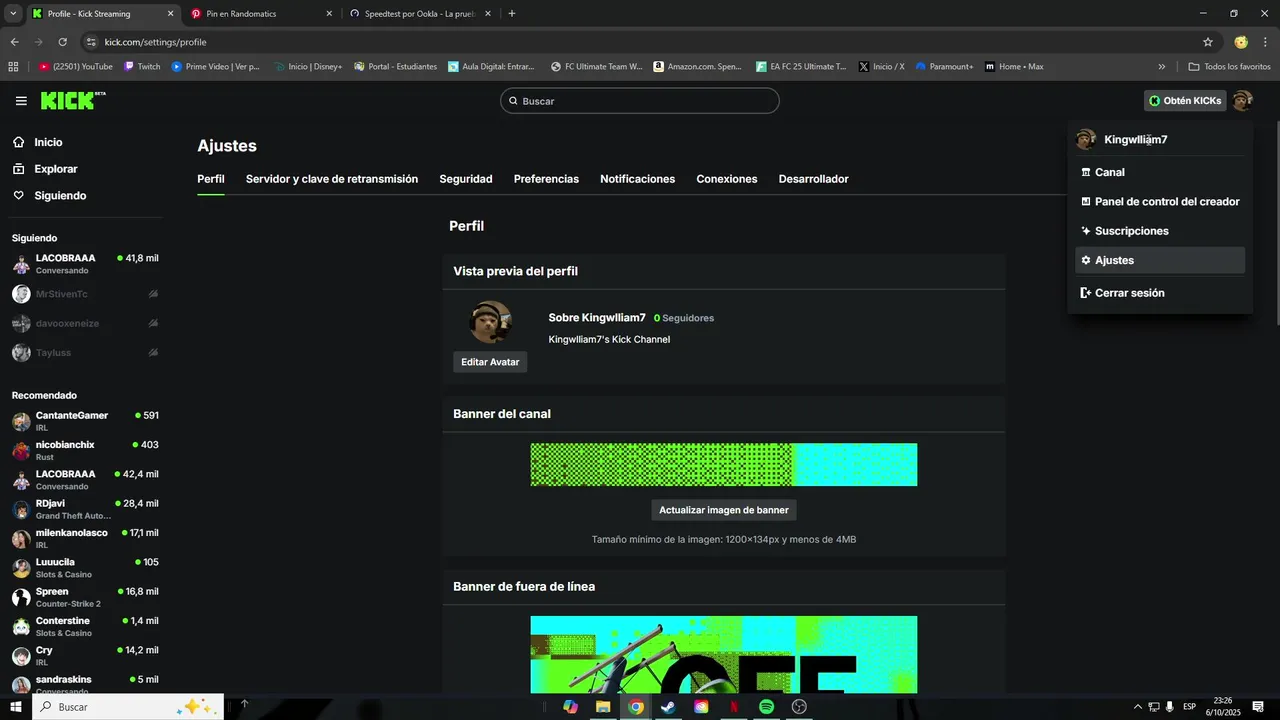This screenshot has height=720, width=1280.
Task: Open a new browser tab
Action: pos(512,14)
